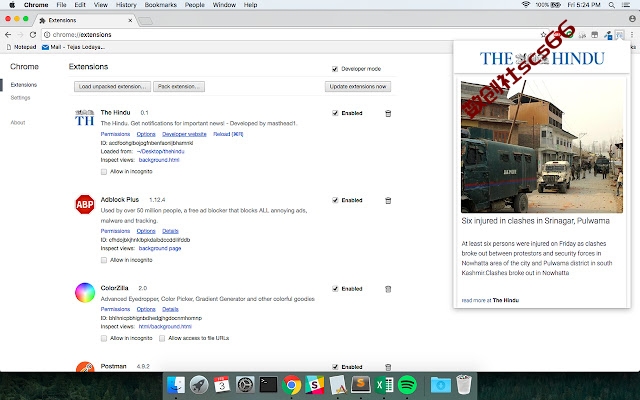Check Allow in incognito for The Hindu
The height and width of the screenshot is (400, 640).
click(x=104, y=172)
